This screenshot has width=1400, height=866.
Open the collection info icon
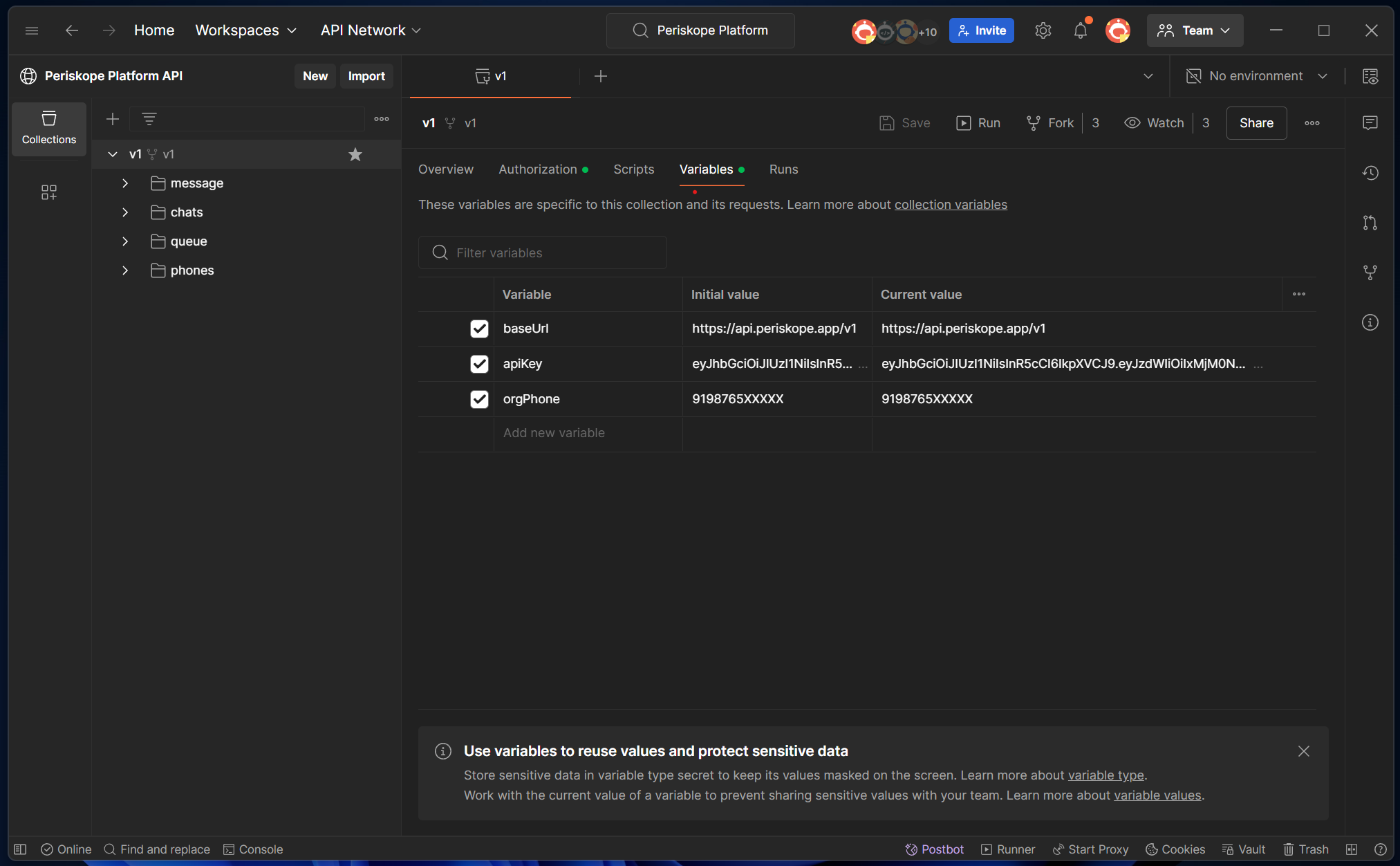1370,322
